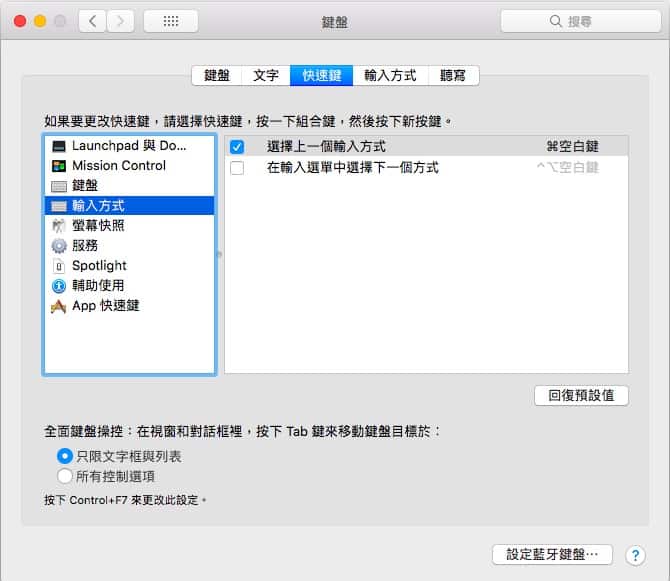Select the Mission Control icon

[59, 166]
